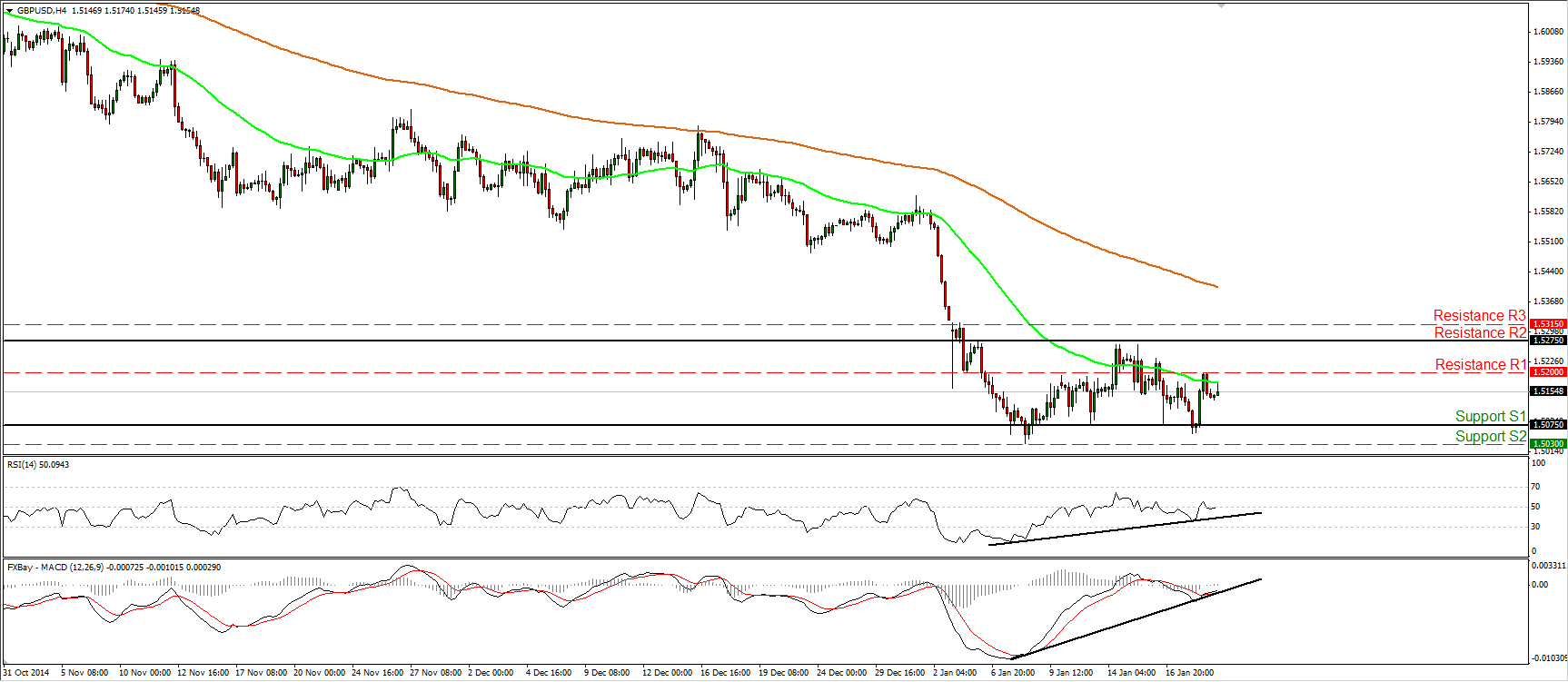Viewport: 1568px width, 682px height.
Task: Click the 24 Nov 16:00 date on the time axis
Action: coord(378,673)
